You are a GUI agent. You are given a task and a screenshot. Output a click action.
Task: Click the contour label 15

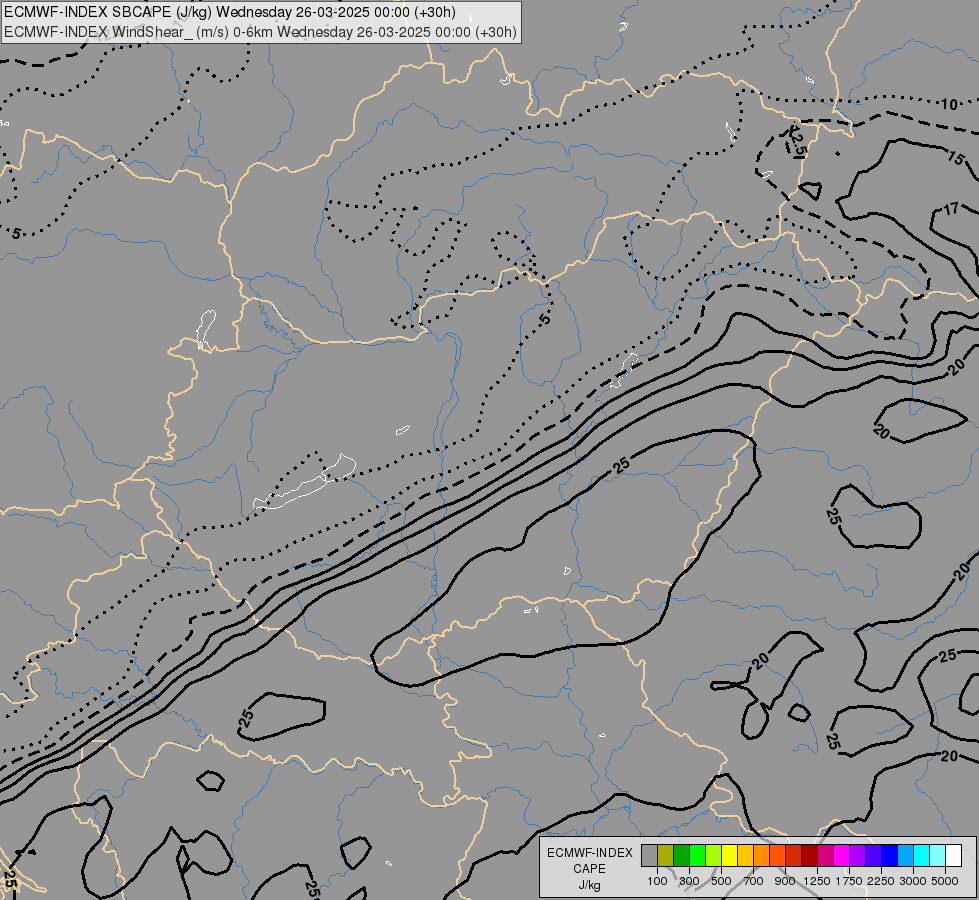coord(956,157)
